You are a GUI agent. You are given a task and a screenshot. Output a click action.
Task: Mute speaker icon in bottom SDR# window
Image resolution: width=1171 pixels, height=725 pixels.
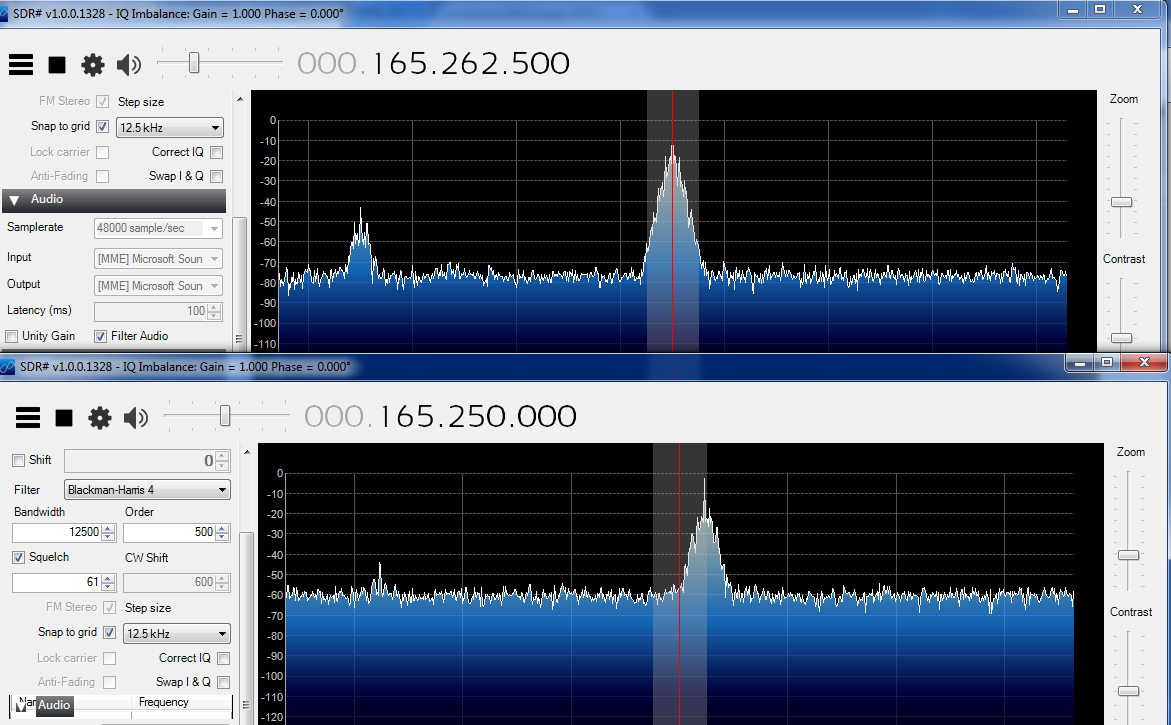tap(136, 418)
